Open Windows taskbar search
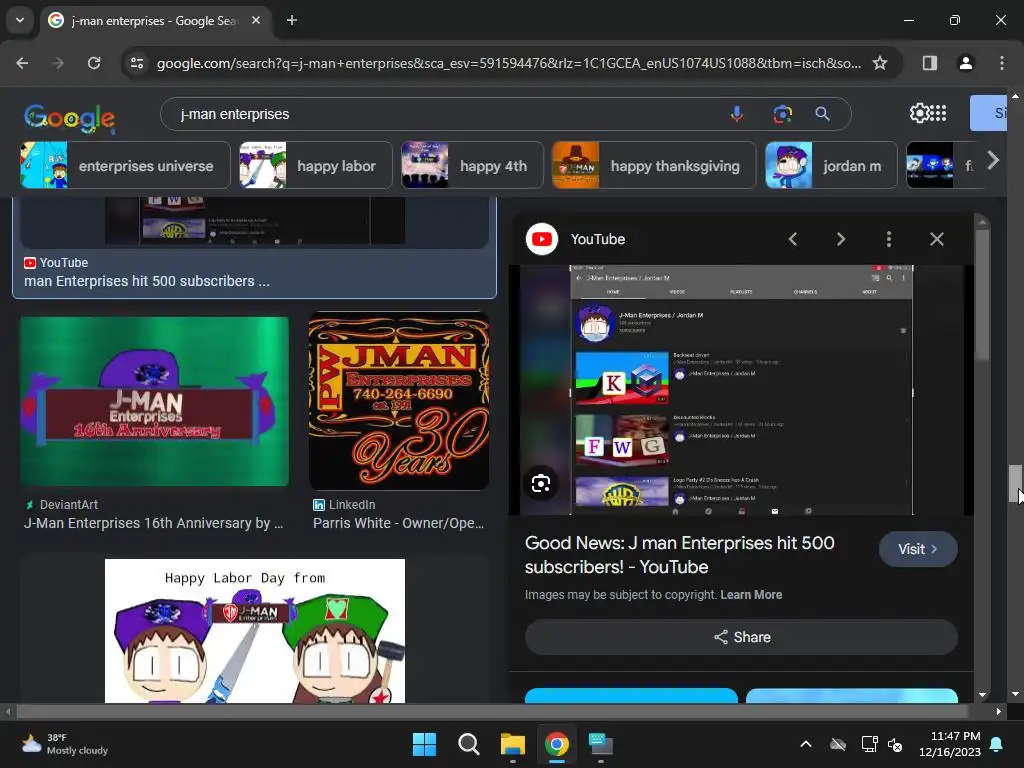Image resolution: width=1024 pixels, height=768 pixels. point(468,744)
